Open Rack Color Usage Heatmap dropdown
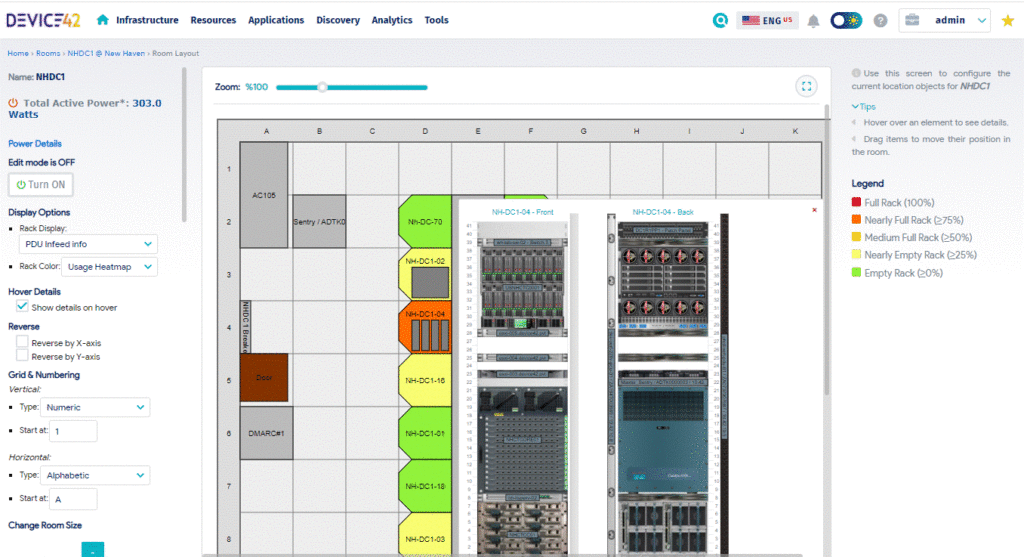Viewport: 1024px width, 557px height. pos(109,266)
